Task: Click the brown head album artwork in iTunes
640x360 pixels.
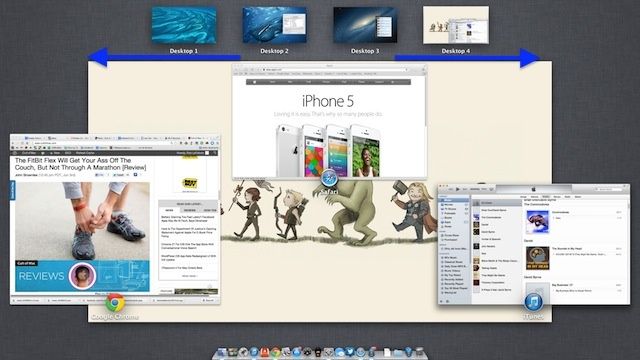Action: (537, 258)
